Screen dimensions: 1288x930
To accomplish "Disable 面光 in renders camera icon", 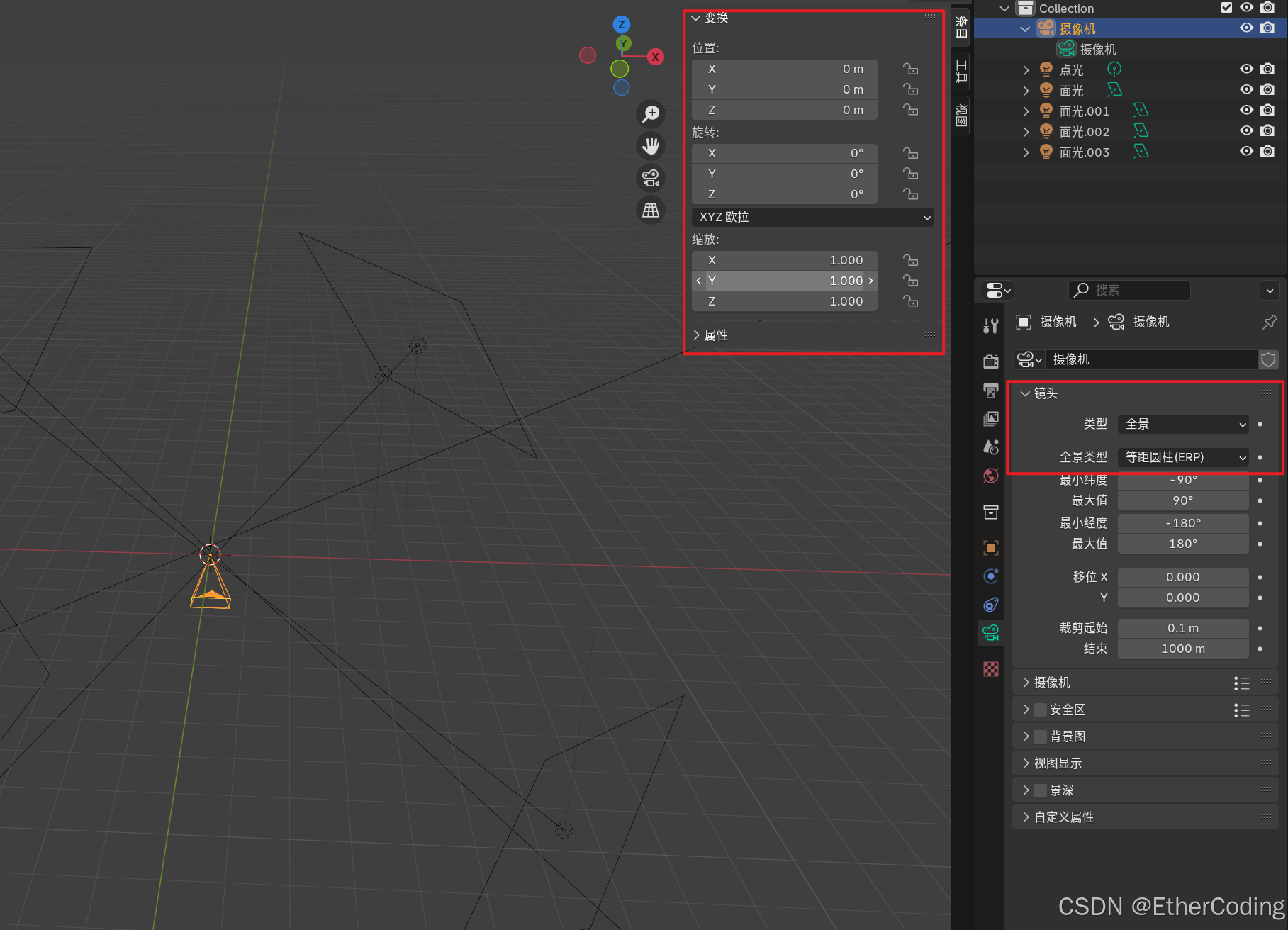I will tap(1267, 90).
